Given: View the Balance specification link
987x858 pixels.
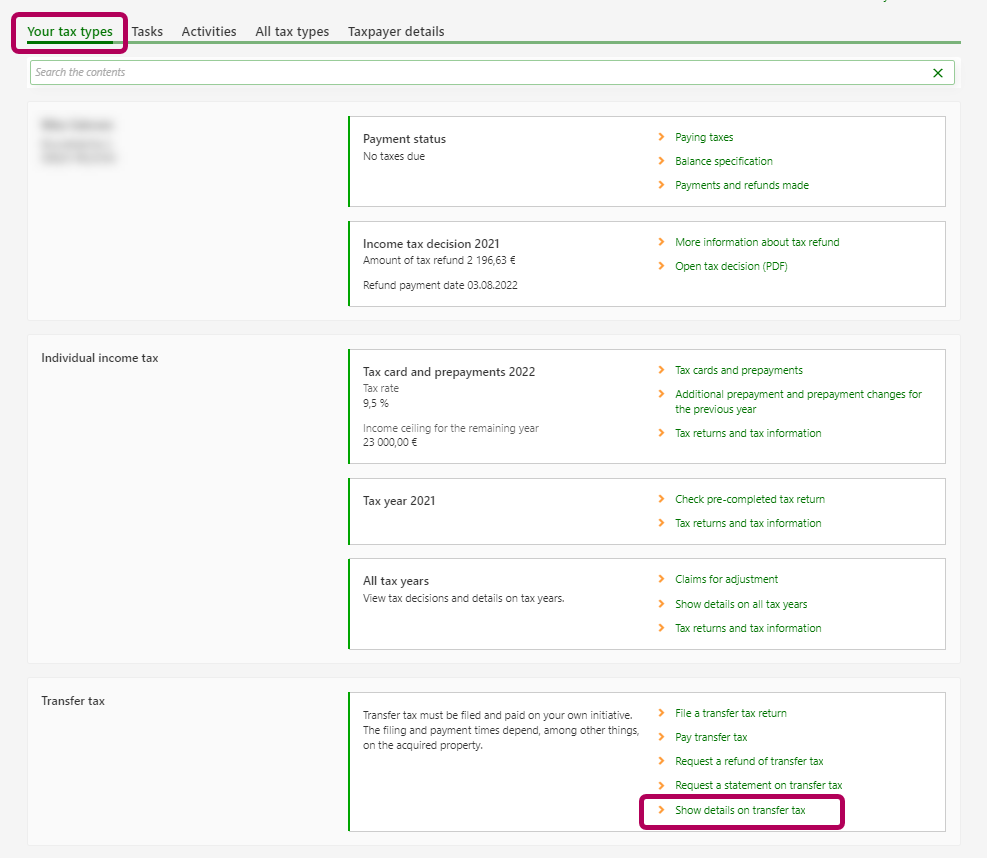Looking at the screenshot, I should tap(723, 161).
